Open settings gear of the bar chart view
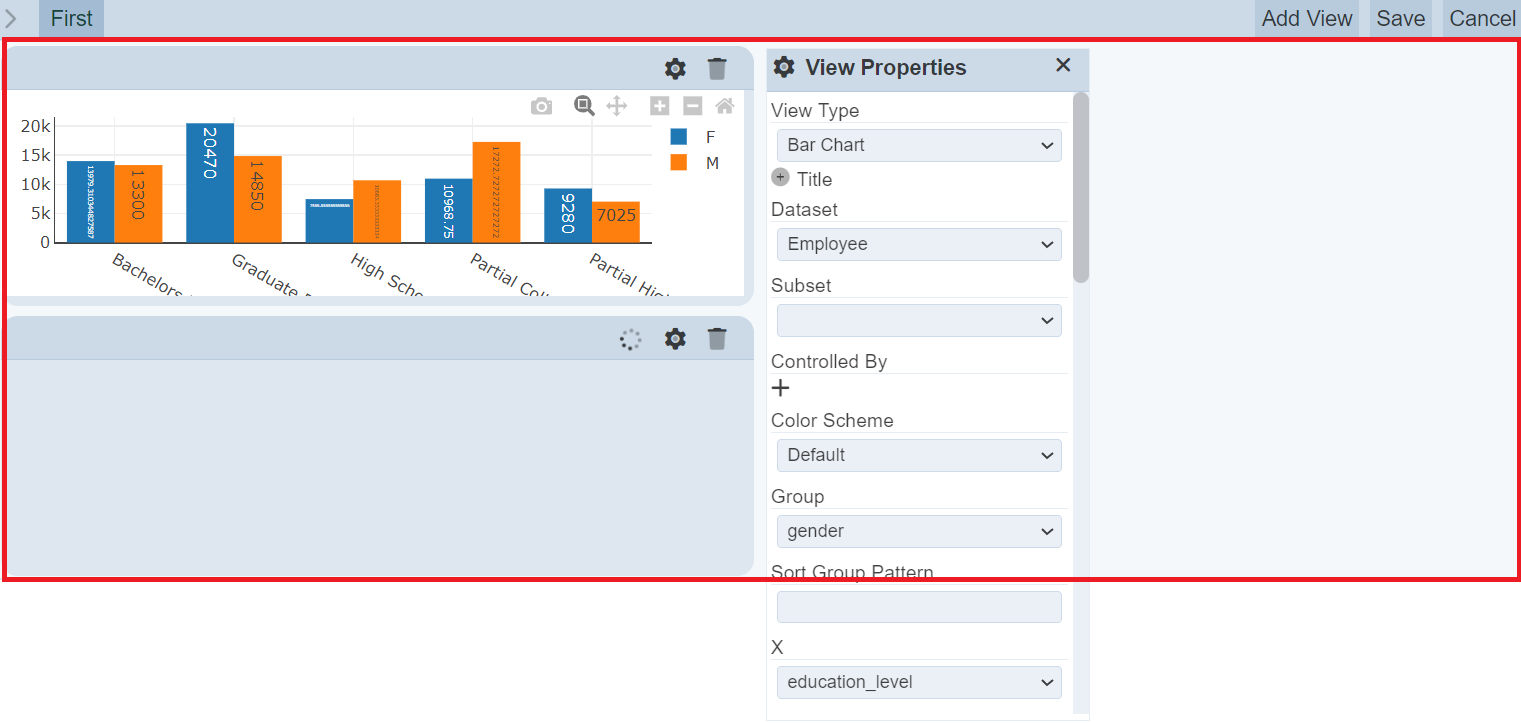The height and width of the screenshot is (723, 1521). [x=675, y=69]
